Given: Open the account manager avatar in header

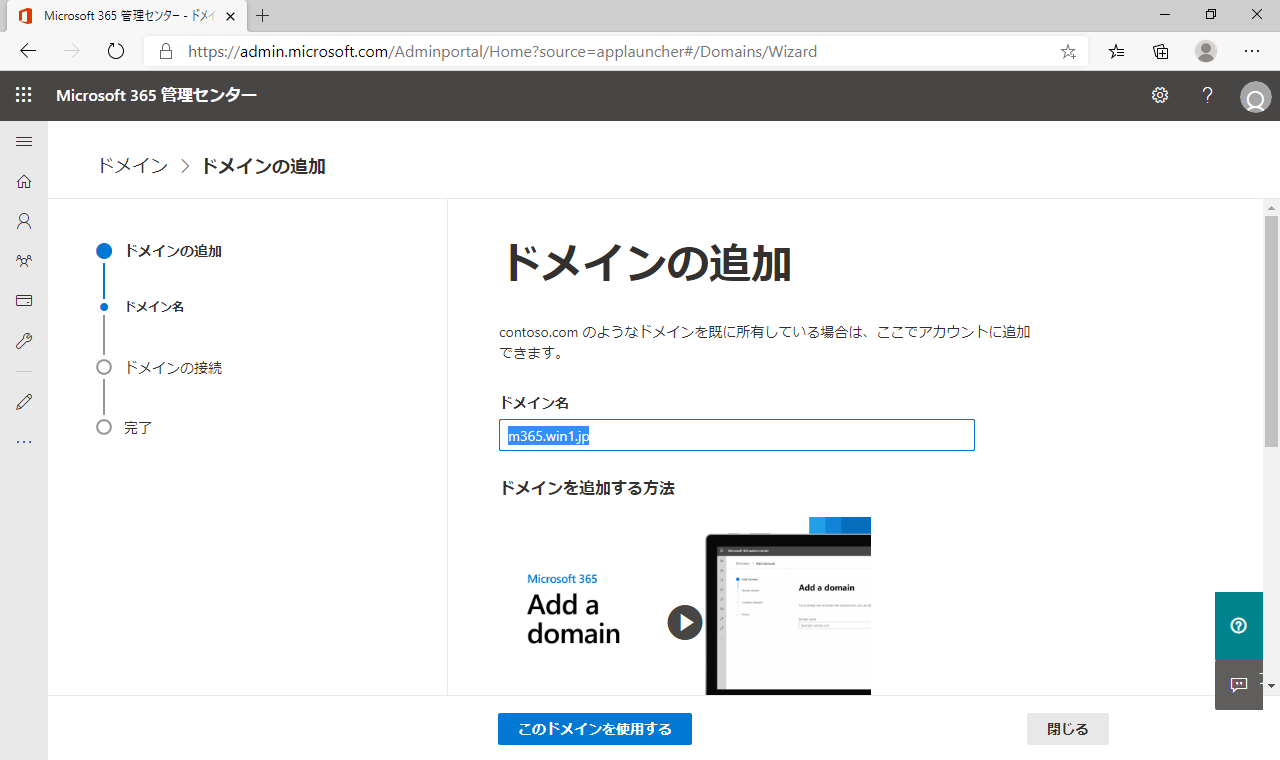Looking at the screenshot, I should tap(1255, 97).
